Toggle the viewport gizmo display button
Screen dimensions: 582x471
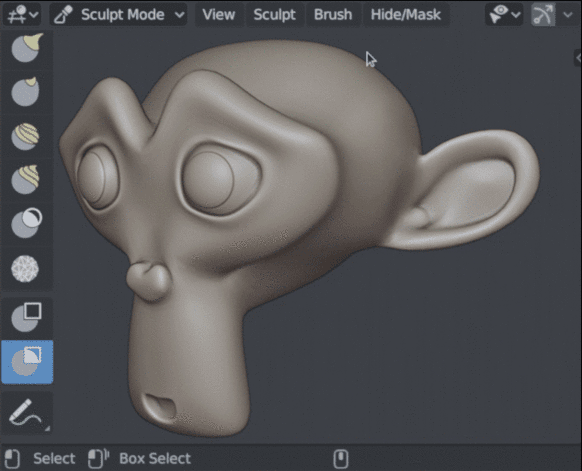click(543, 14)
